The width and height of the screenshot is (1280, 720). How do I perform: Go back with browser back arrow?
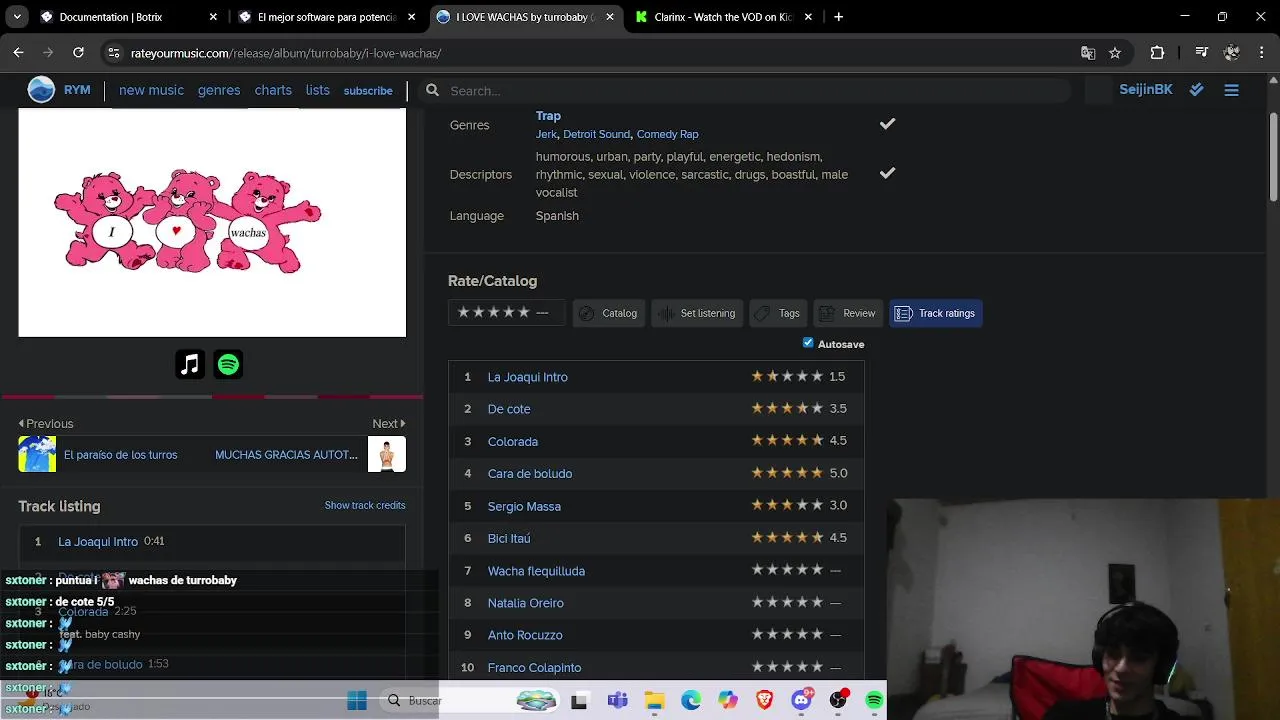pos(18,52)
